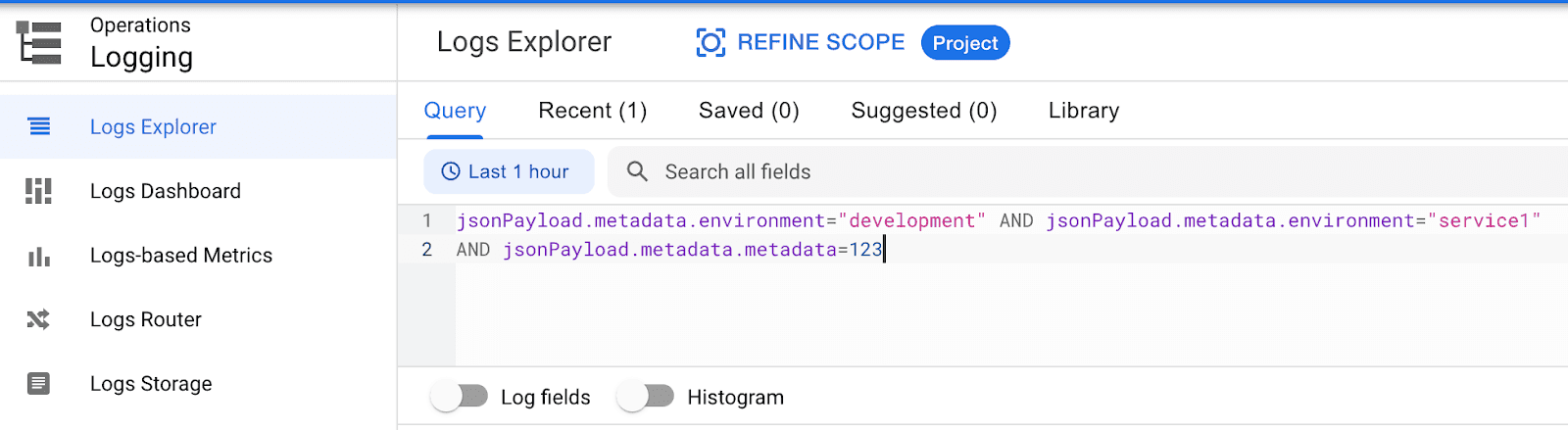The height and width of the screenshot is (430, 1568).
Task: Click the Project scope chip
Action: pyautogui.click(x=965, y=43)
